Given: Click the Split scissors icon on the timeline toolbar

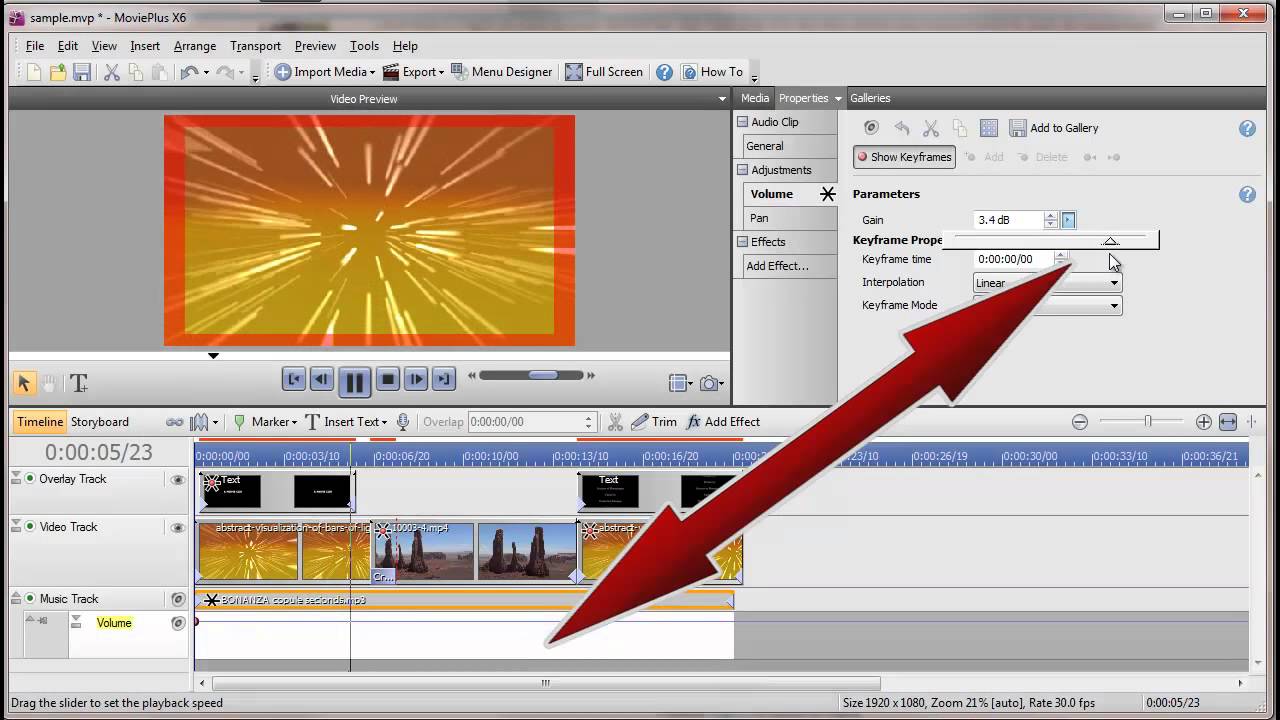Looking at the screenshot, I should pyautogui.click(x=615, y=422).
